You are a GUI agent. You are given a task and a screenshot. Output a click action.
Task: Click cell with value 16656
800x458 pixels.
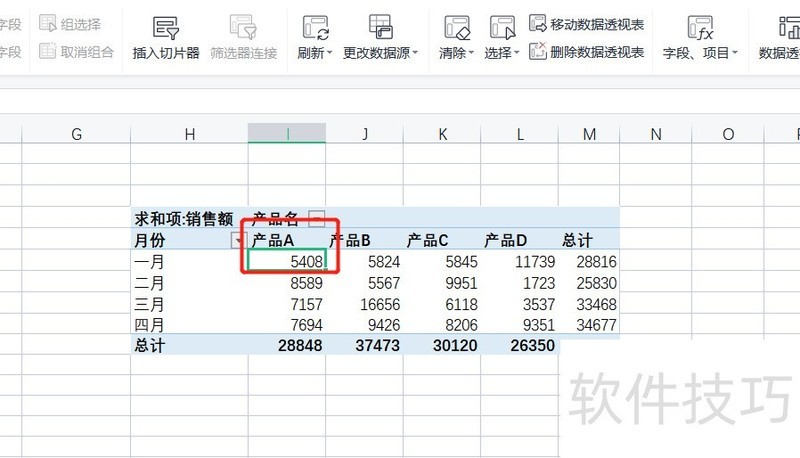(364, 304)
